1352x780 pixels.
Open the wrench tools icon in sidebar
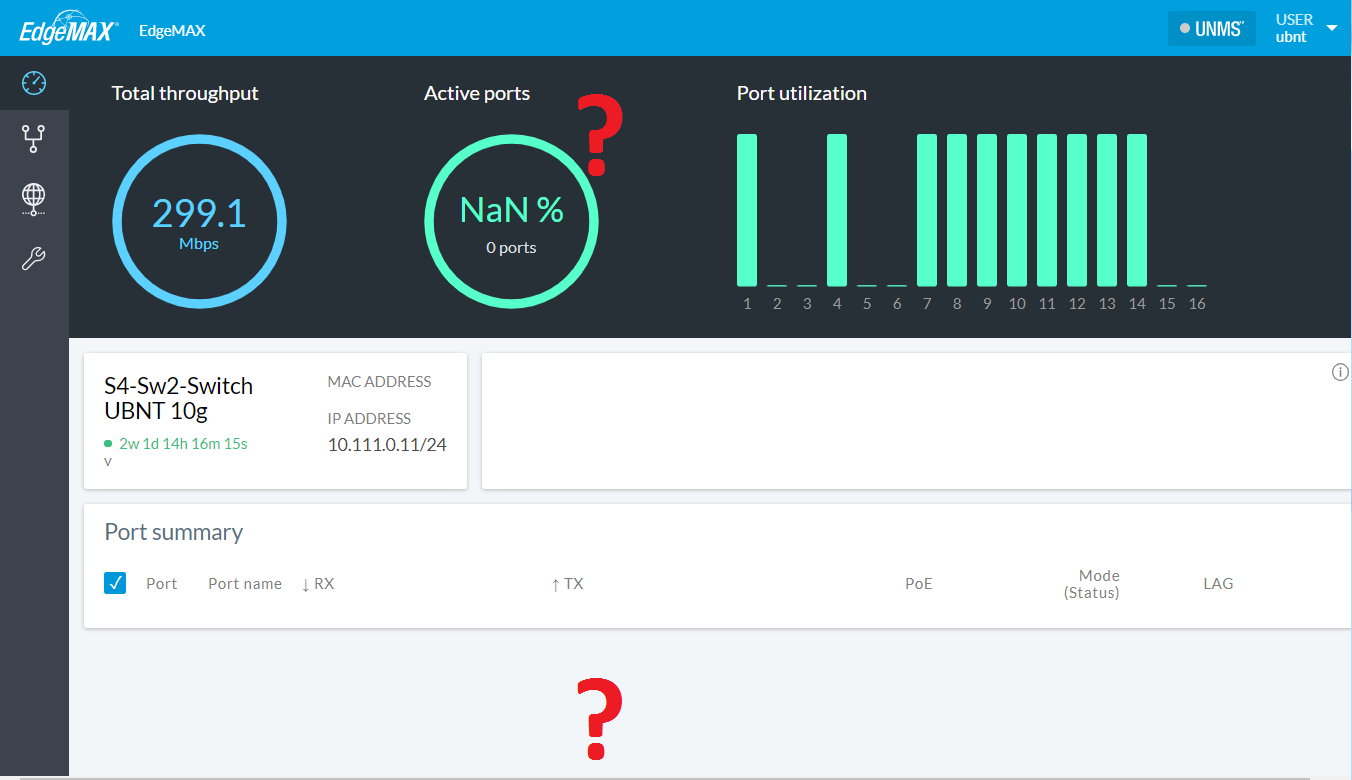(x=34, y=260)
